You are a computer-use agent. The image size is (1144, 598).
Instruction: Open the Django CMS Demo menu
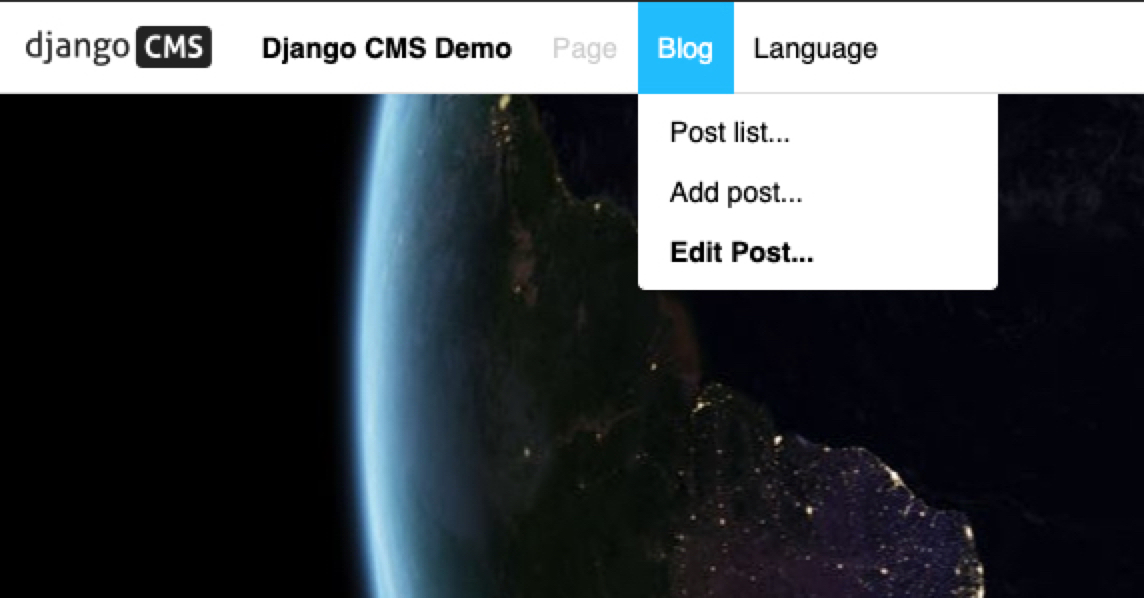[387, 48]
